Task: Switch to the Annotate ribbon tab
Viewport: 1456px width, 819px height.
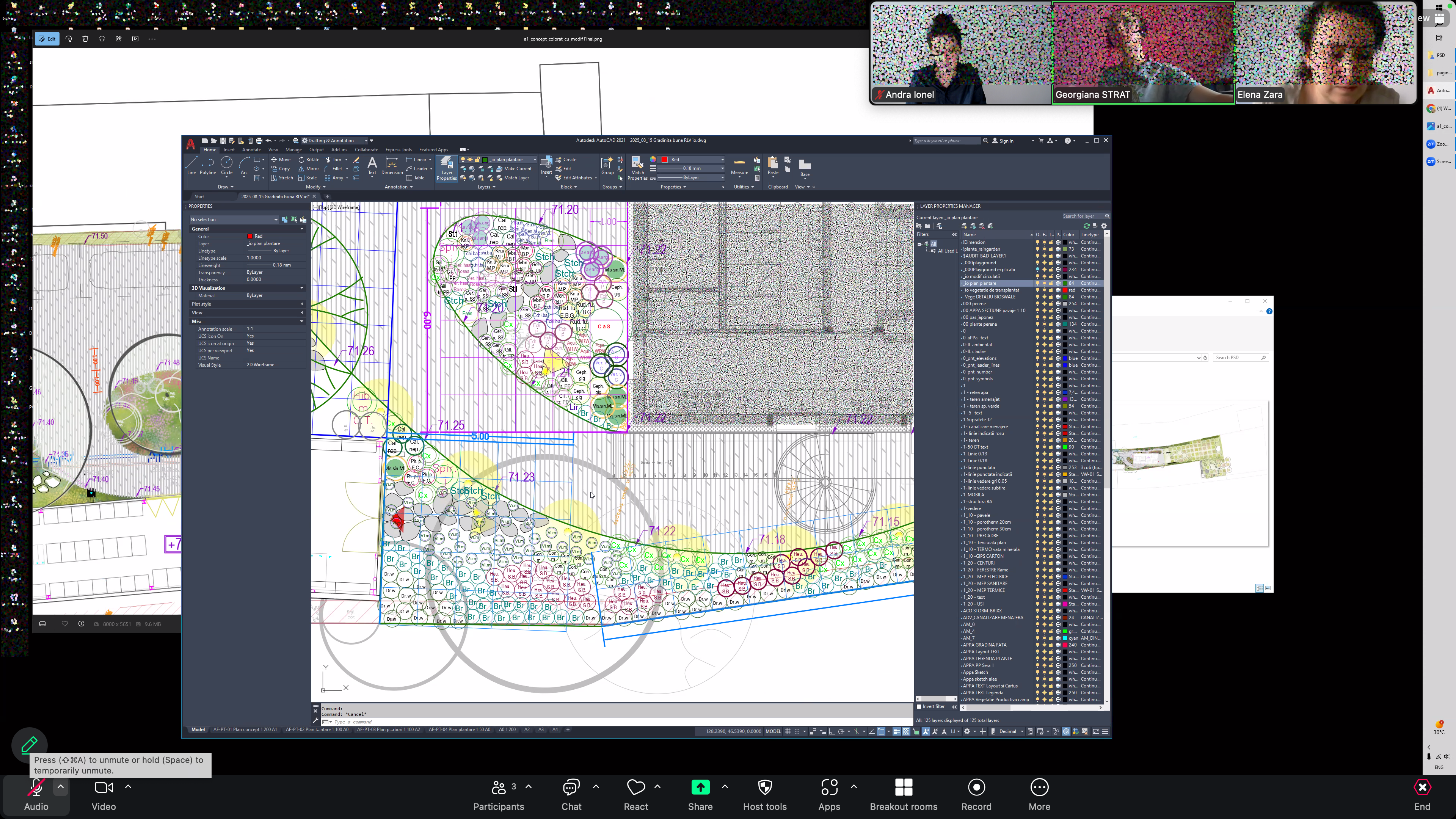Action: tap(251, 150)
